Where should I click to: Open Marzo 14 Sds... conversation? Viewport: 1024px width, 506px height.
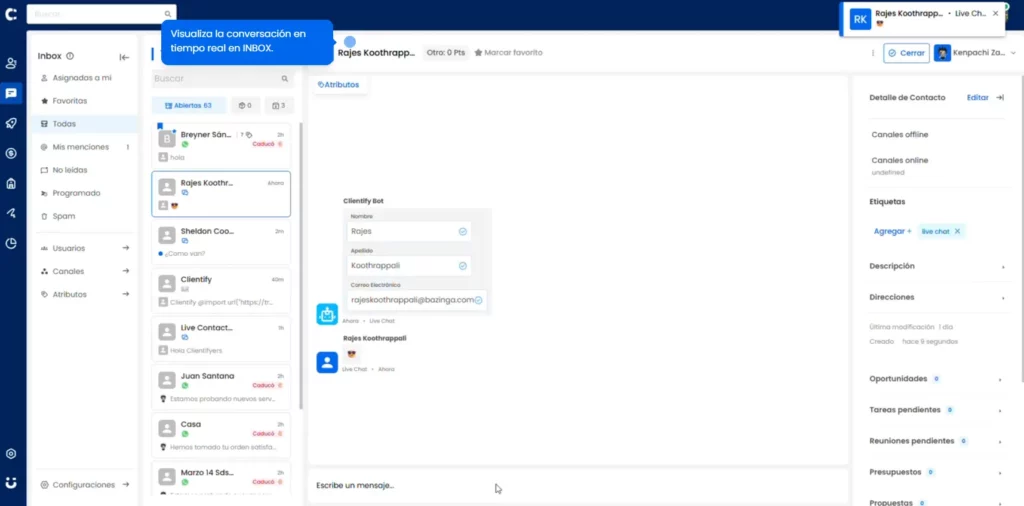[221, 478]
